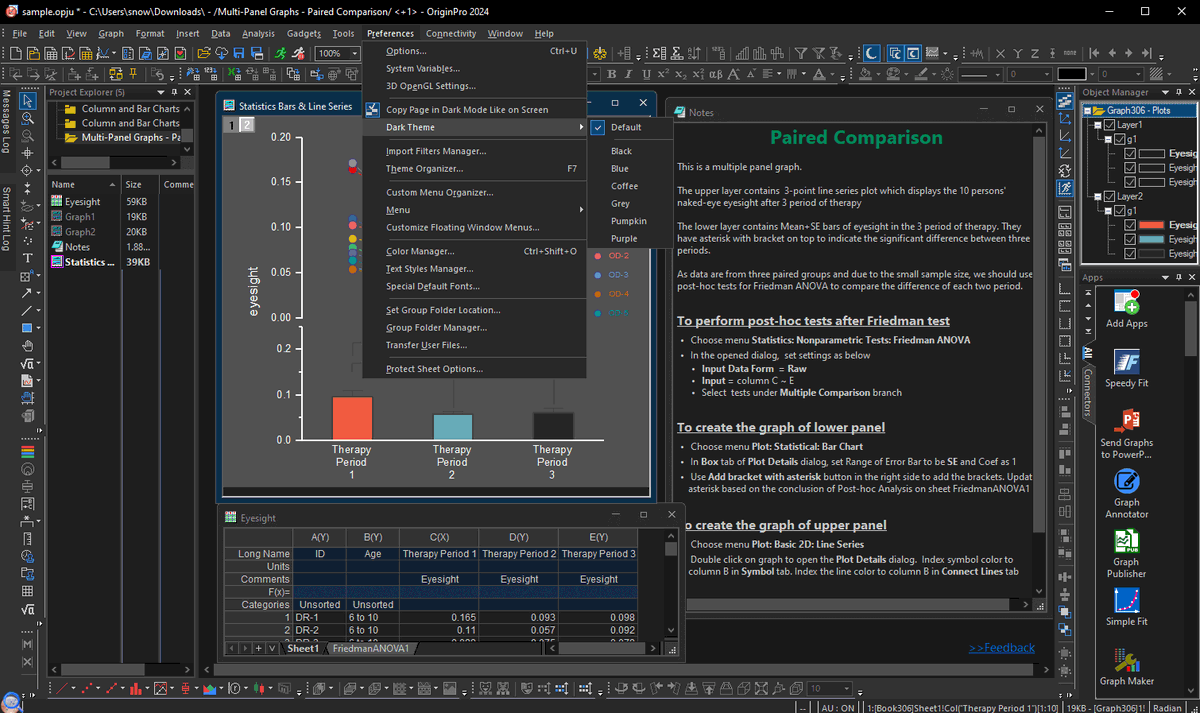Open the 100% zoom dropdown

click(354, 53)
